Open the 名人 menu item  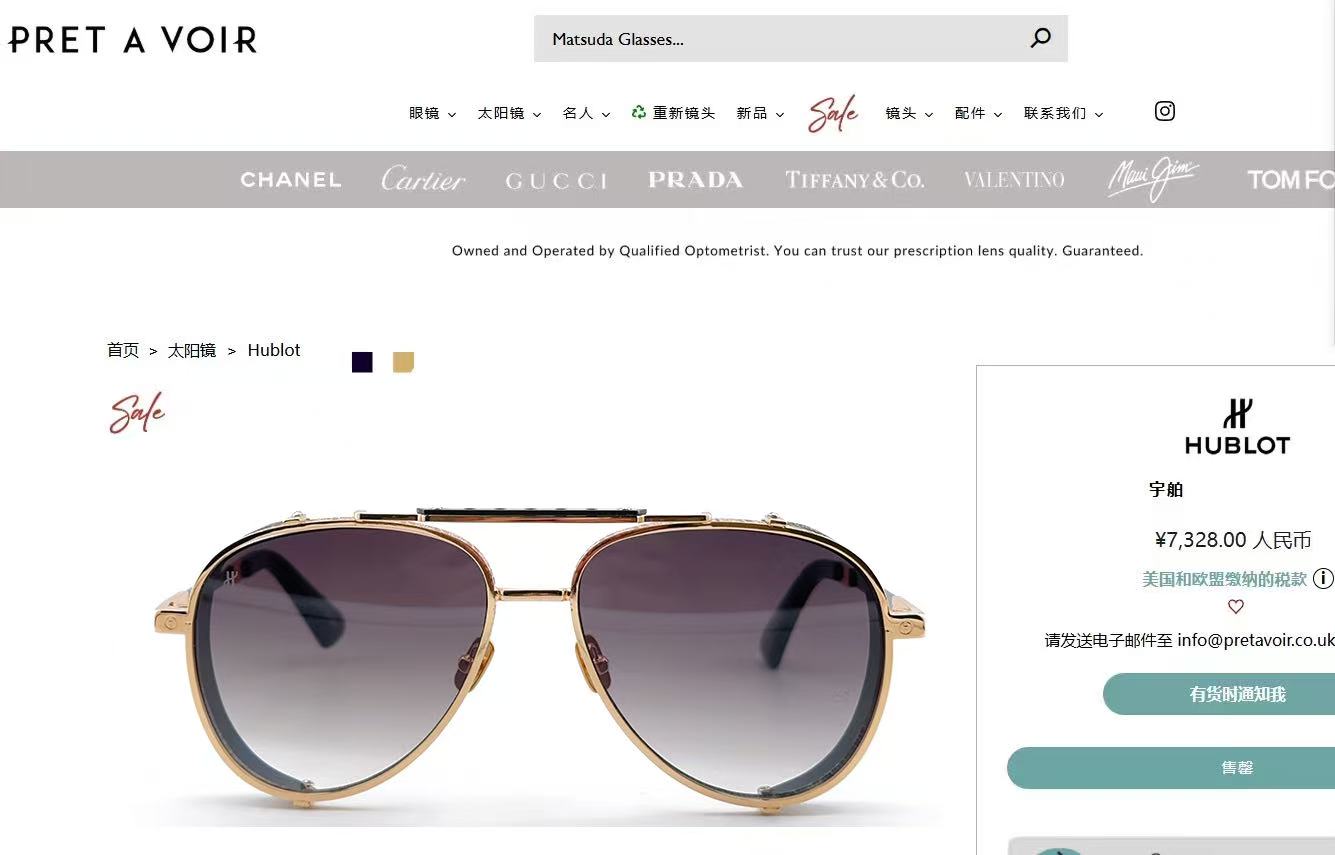(x=586, y=114)
